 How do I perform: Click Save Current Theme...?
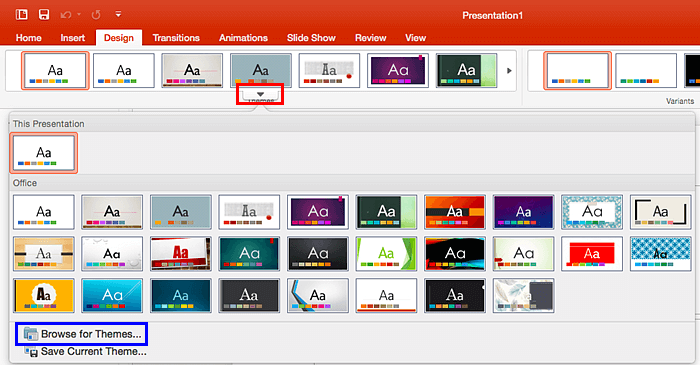pos(85,352)
